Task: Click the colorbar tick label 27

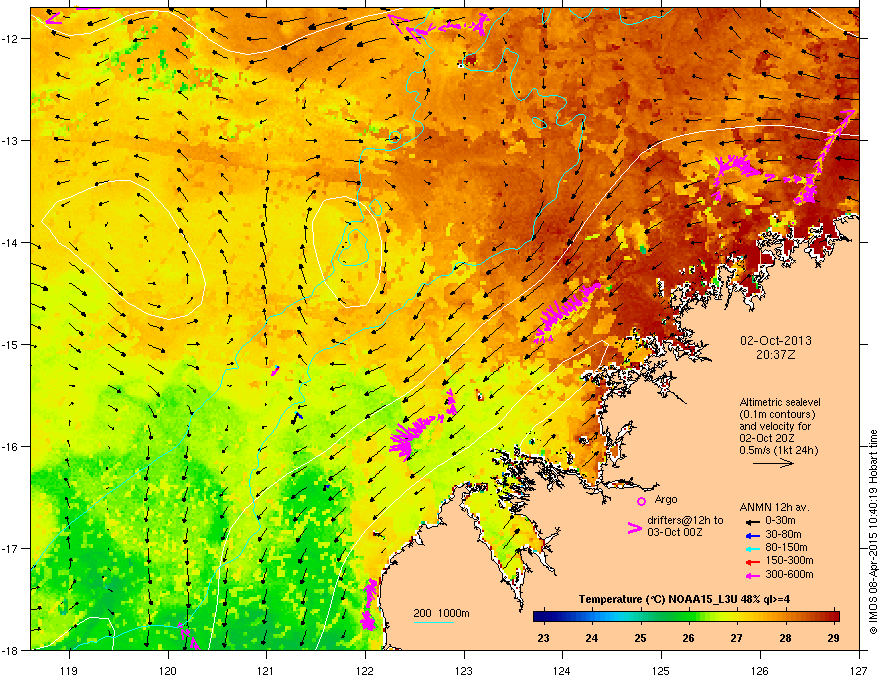Action: tap(736, 638)
